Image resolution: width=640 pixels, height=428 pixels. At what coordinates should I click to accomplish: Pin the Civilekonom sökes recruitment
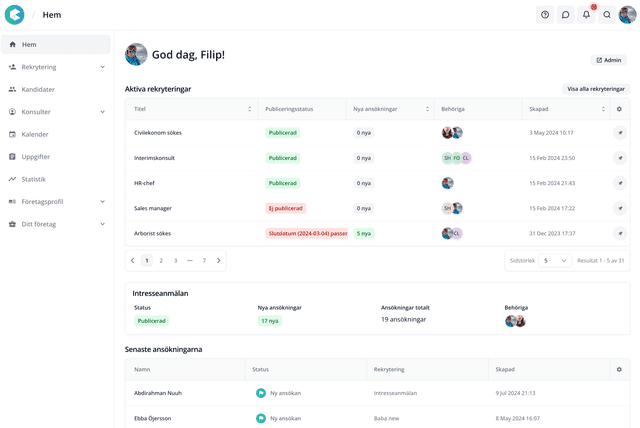[619, 132]
